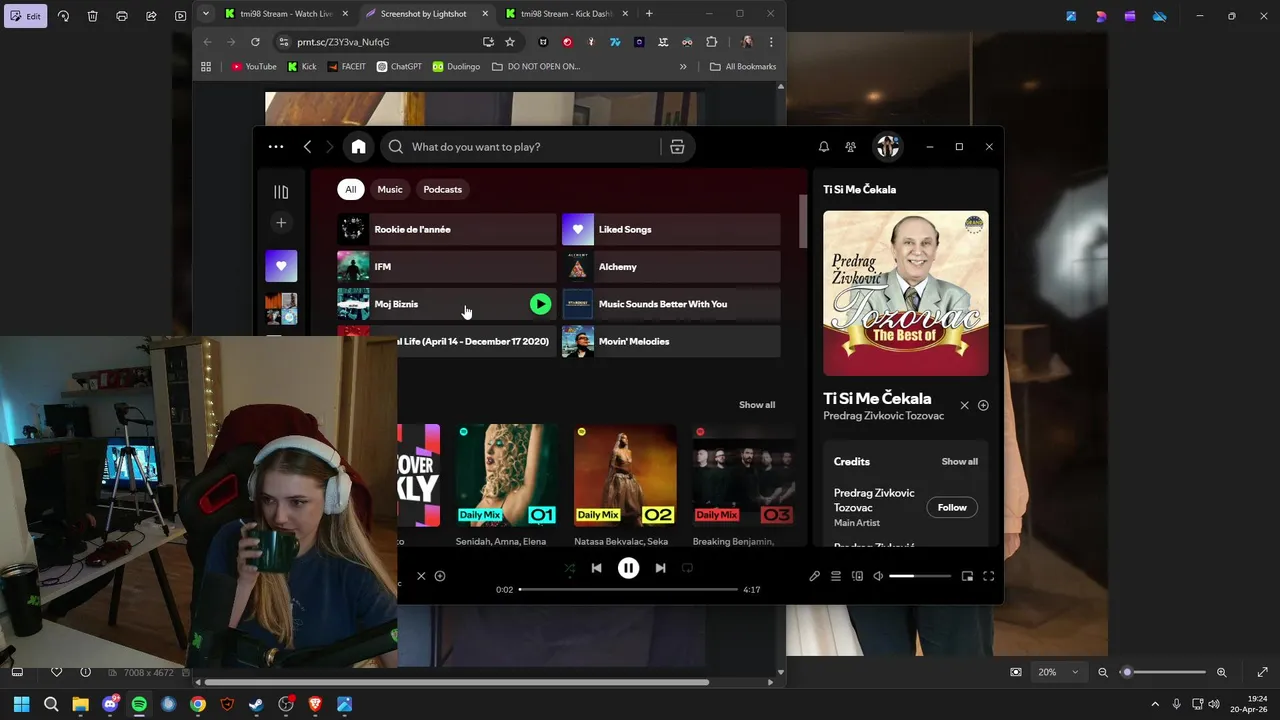Reload the page in Chrome
The width and height of the screenshot is (1280, 720).
pos(255,42)
